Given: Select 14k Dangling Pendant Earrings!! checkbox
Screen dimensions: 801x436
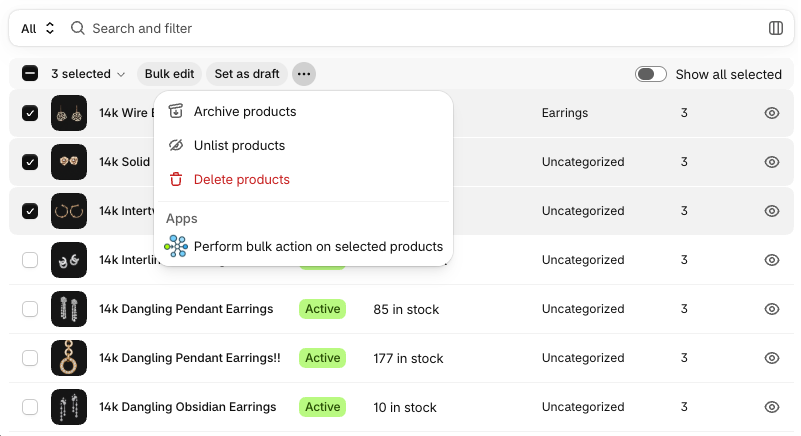Looking at the screenshot, I should pyautogui.click(x=30, y=358).
